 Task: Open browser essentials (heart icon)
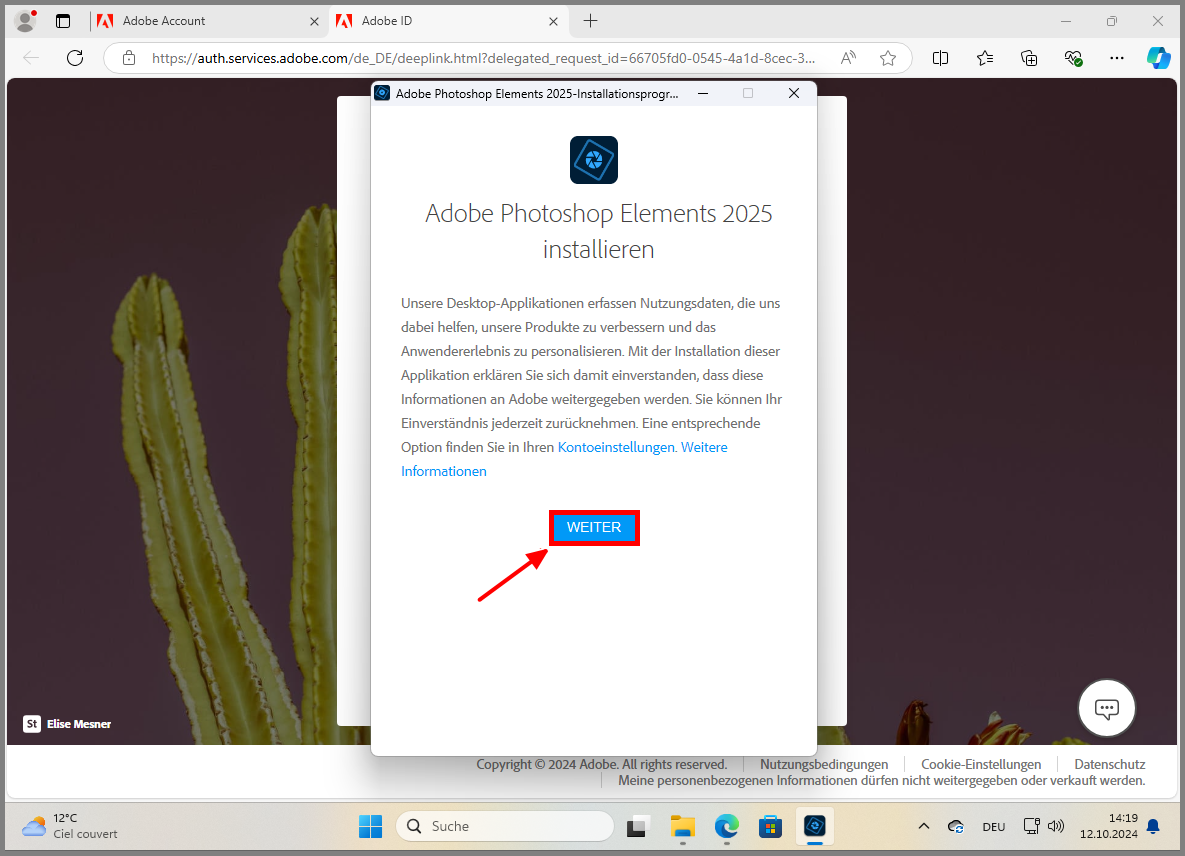[x=1073, y=58]
